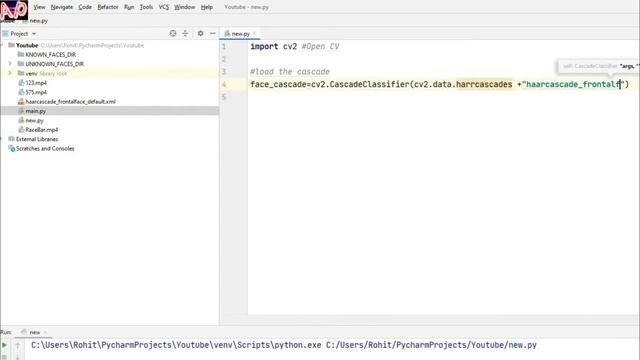Select the RaceBar.mp4 file
640x360 pixels.
[x=42, y=130]
